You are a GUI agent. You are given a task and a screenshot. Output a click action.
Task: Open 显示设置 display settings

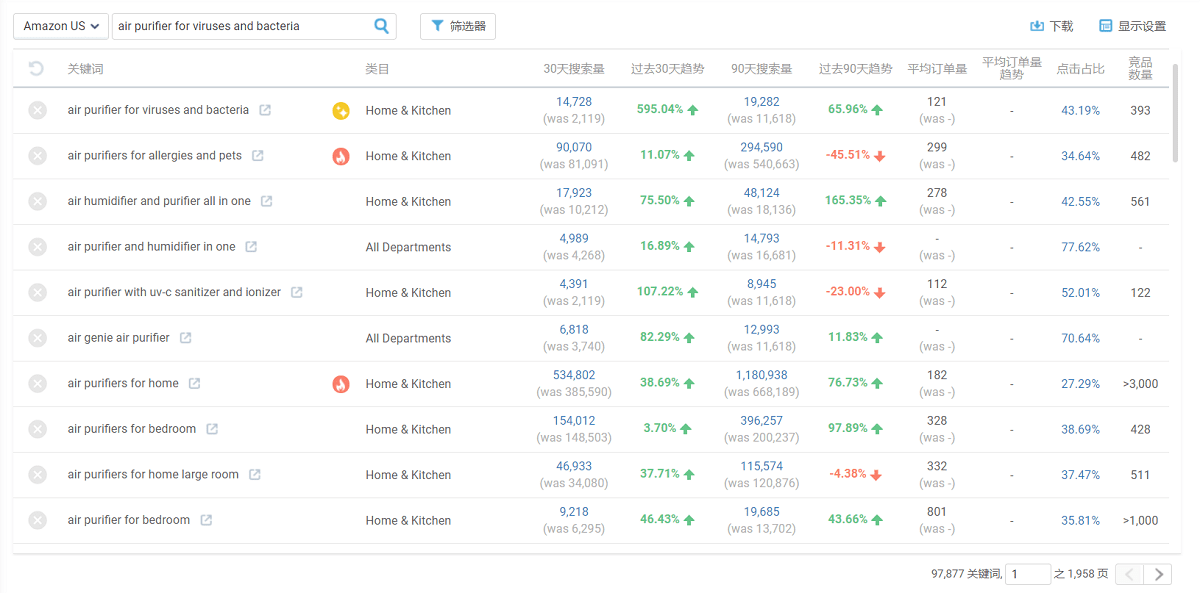[1132, 26]
